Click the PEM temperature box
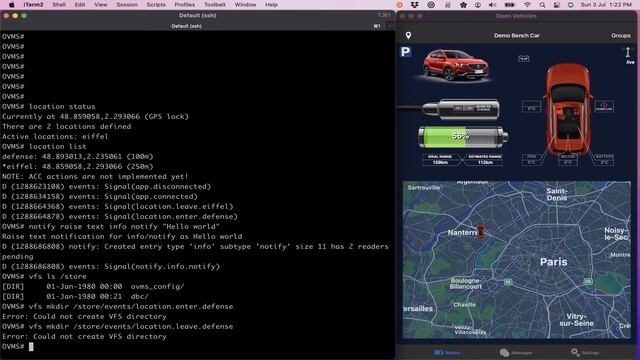Image resolution: width=640 pixels, height=360 pixels. click(531, 160)
